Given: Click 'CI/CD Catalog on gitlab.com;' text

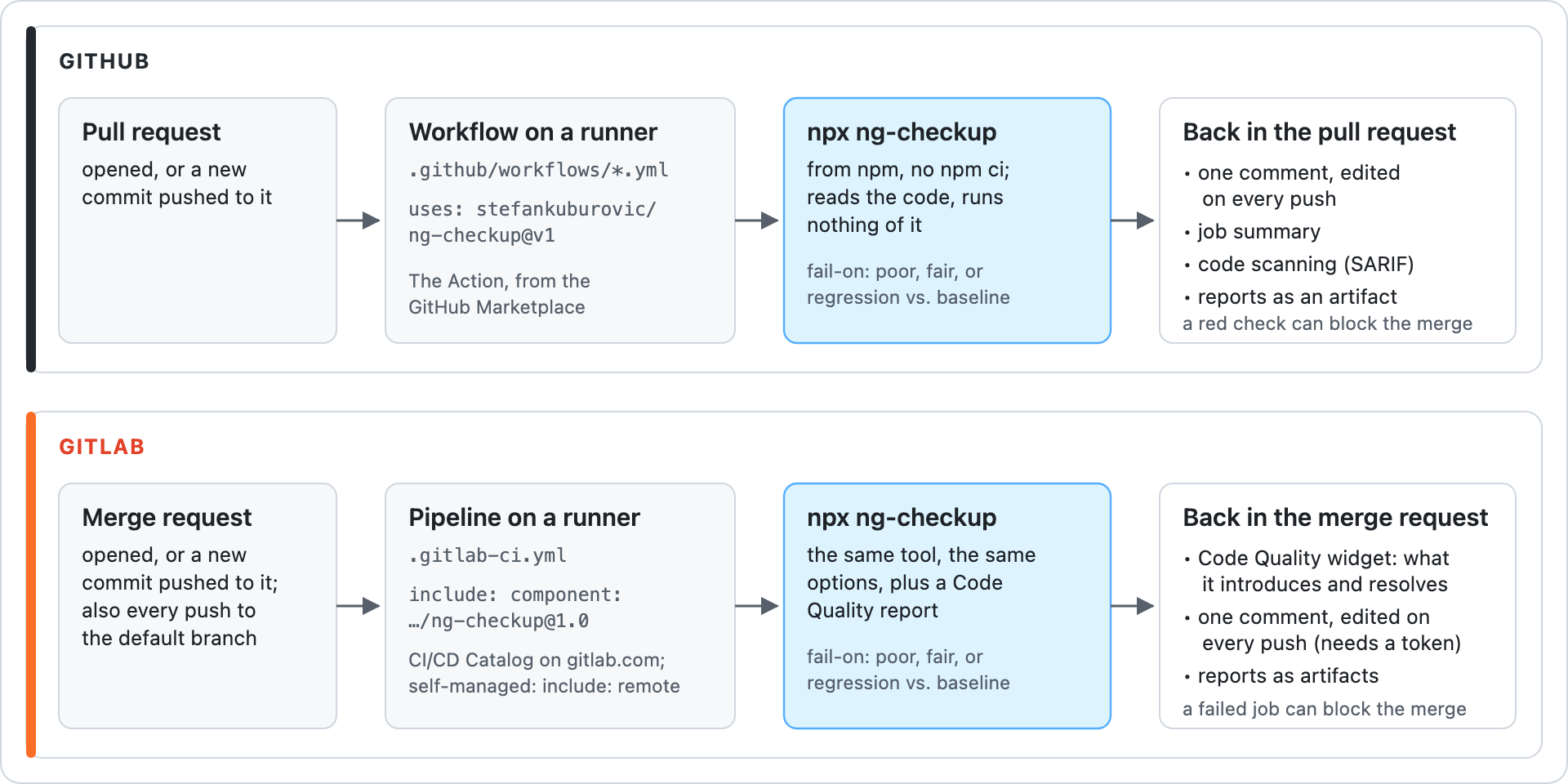Looking at the screenshot, I should (x=537, y=660).
